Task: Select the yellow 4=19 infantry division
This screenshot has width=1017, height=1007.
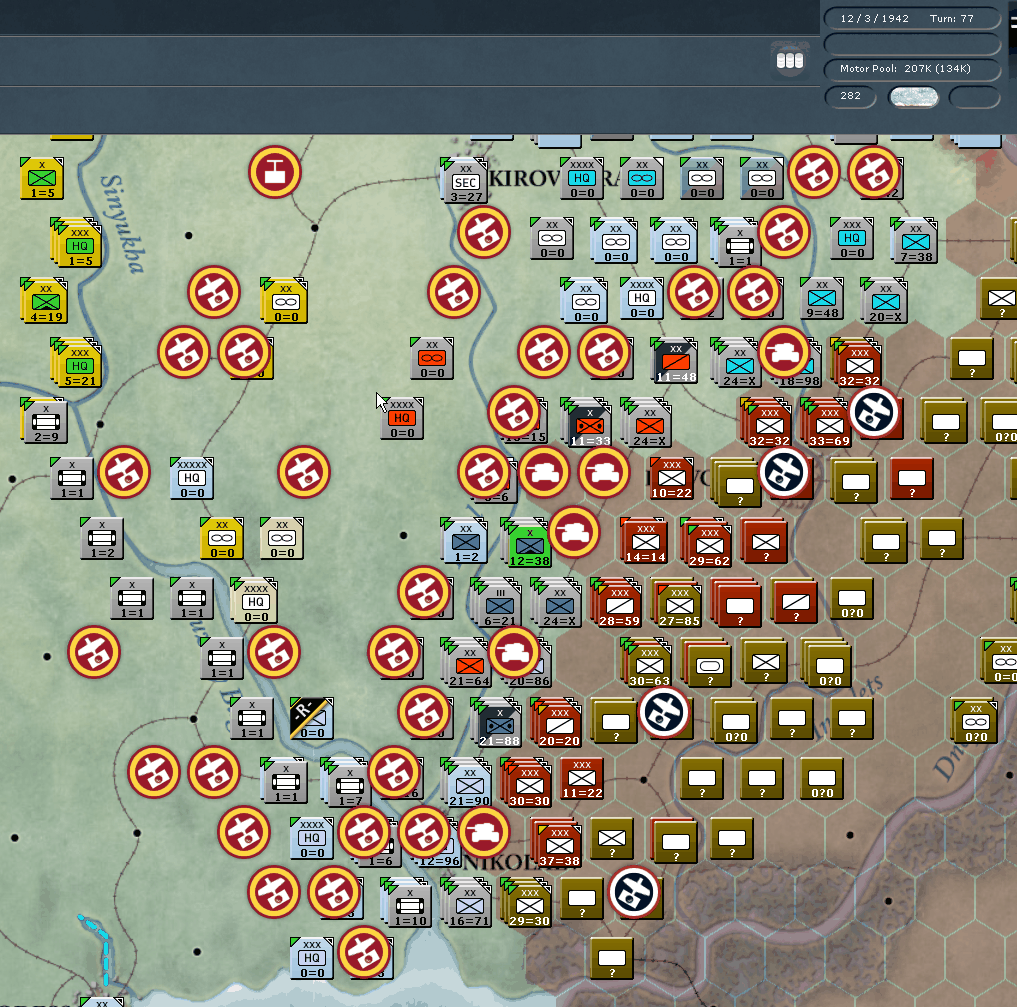Action: (x=45, y=301)
